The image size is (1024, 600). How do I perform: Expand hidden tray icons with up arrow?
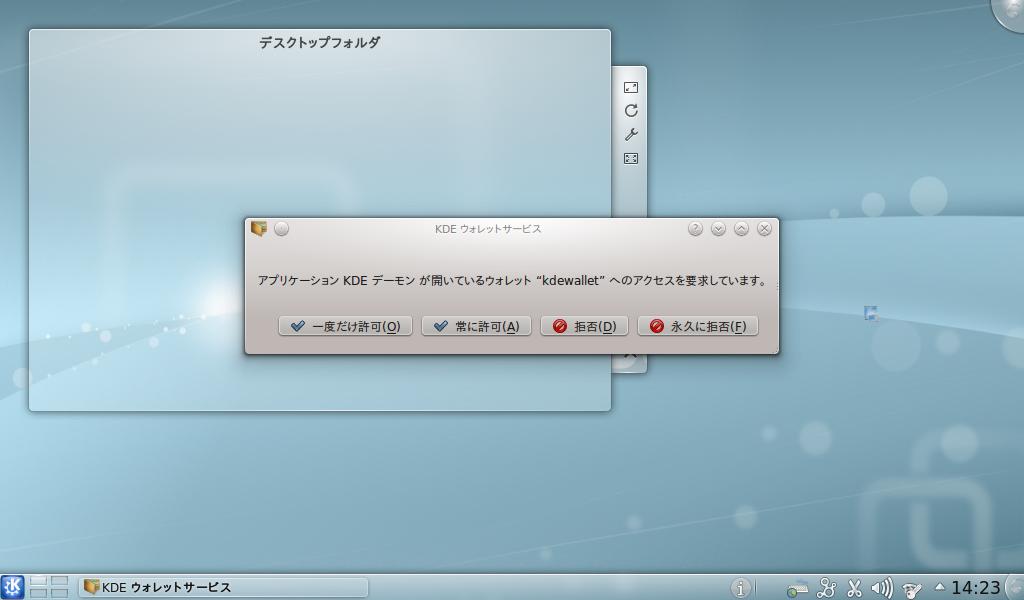click(x=940, y=586)
